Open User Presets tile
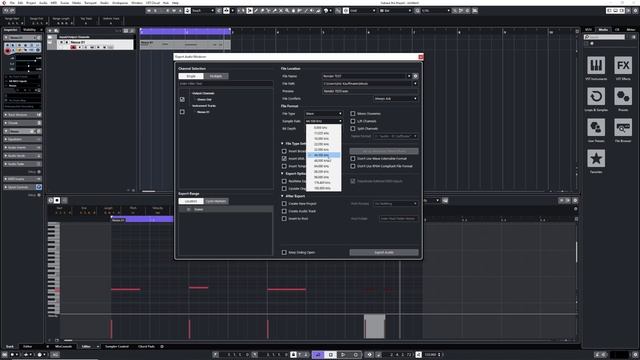 [596, 127]
